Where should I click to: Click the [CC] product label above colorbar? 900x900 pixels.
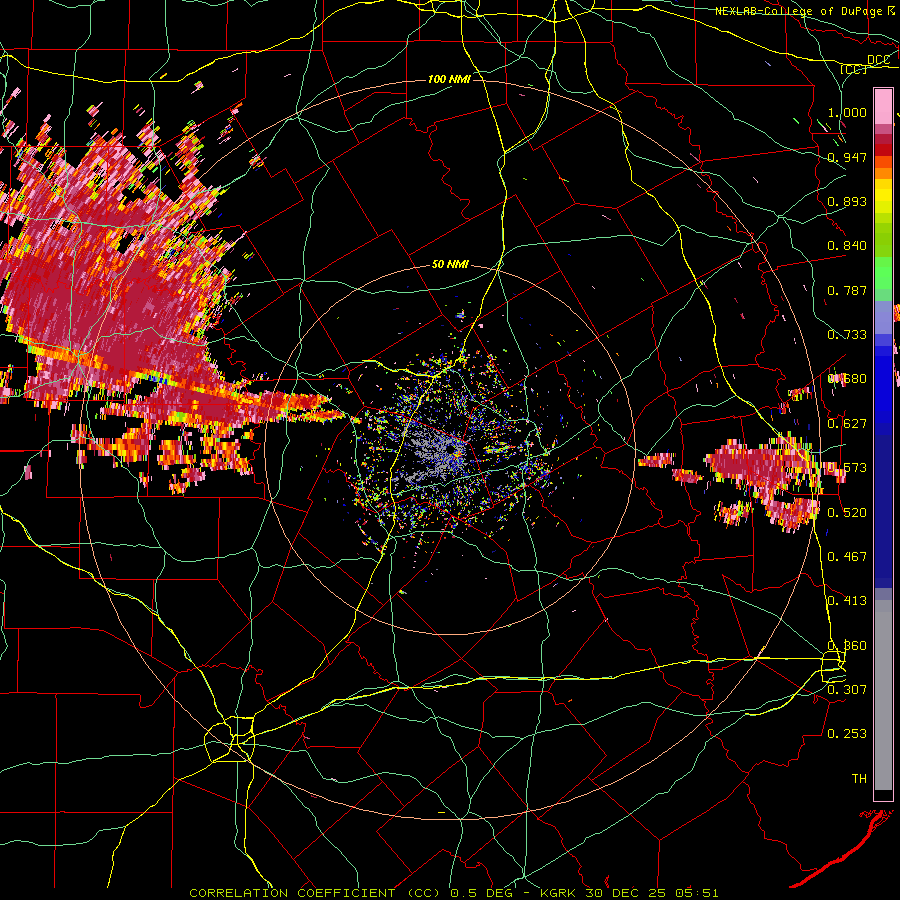click(854, 69)
